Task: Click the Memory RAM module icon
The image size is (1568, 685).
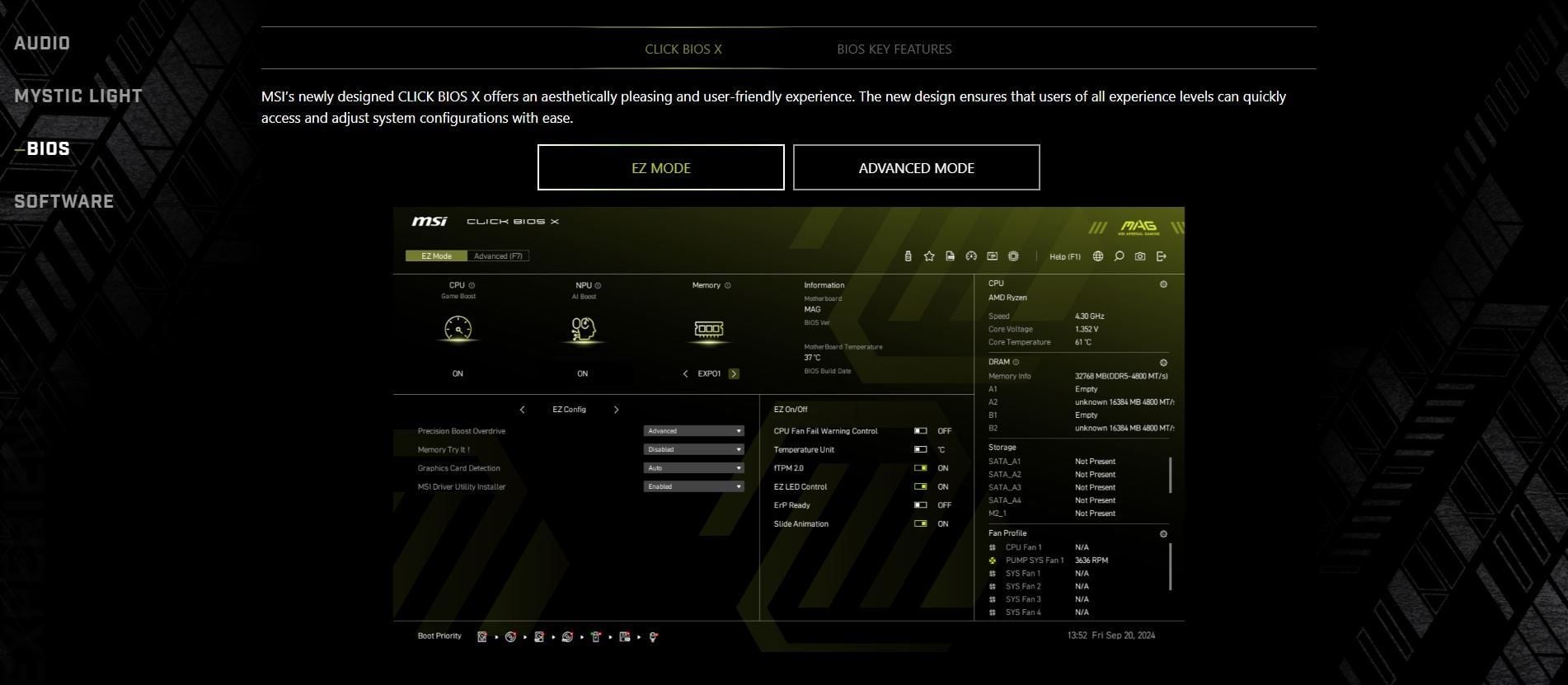Action: tap(708, 329)
